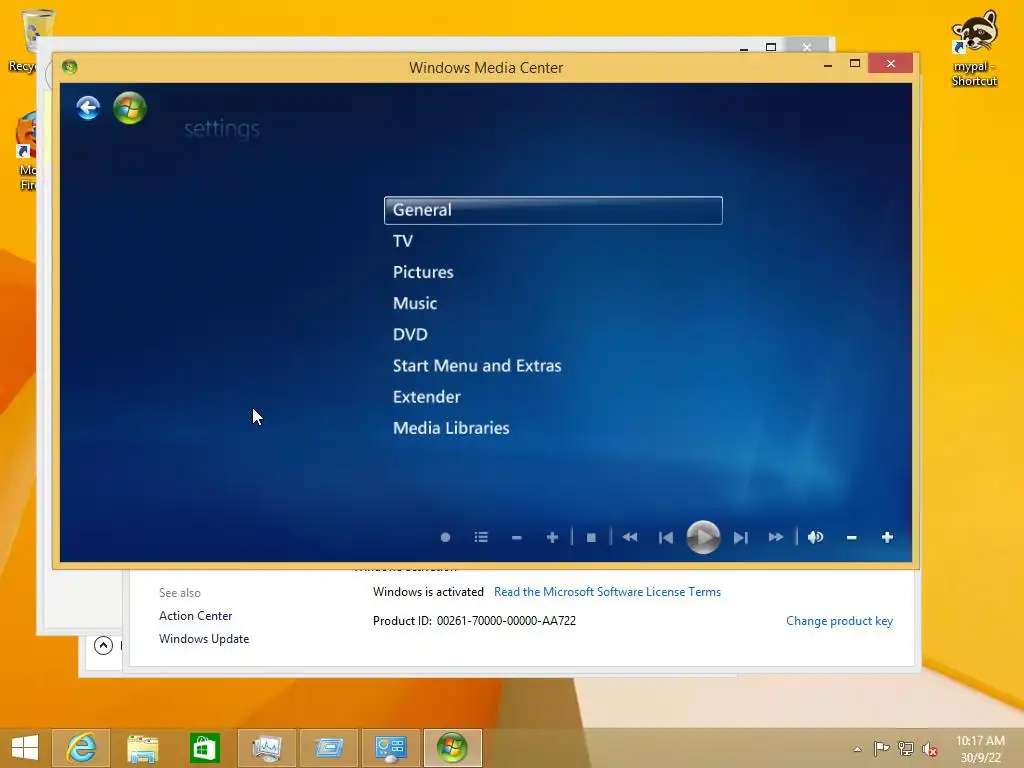
Task: Open Pictures settings
Action: point(423,272)
